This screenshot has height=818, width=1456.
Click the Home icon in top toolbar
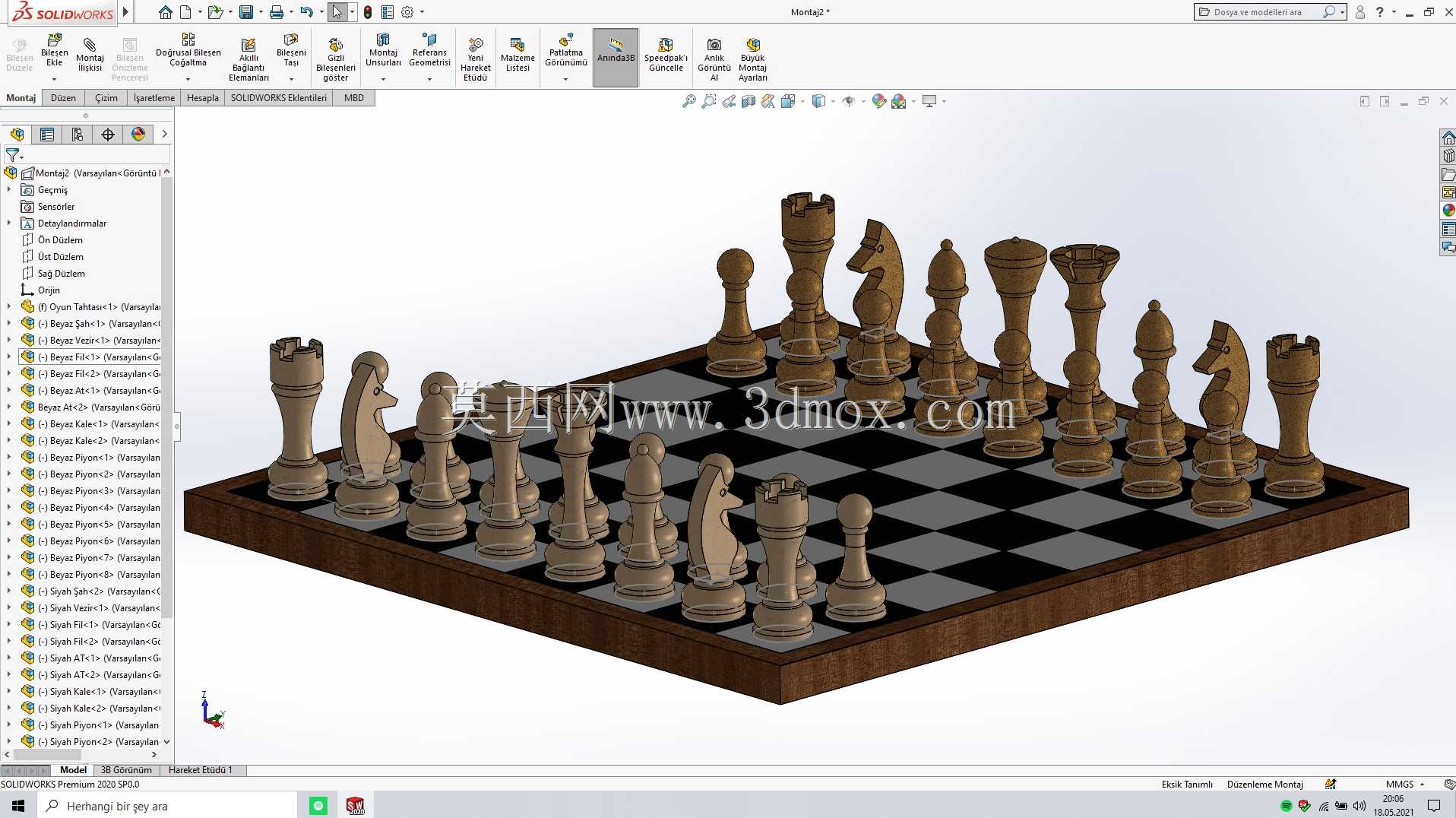point(165,12)
